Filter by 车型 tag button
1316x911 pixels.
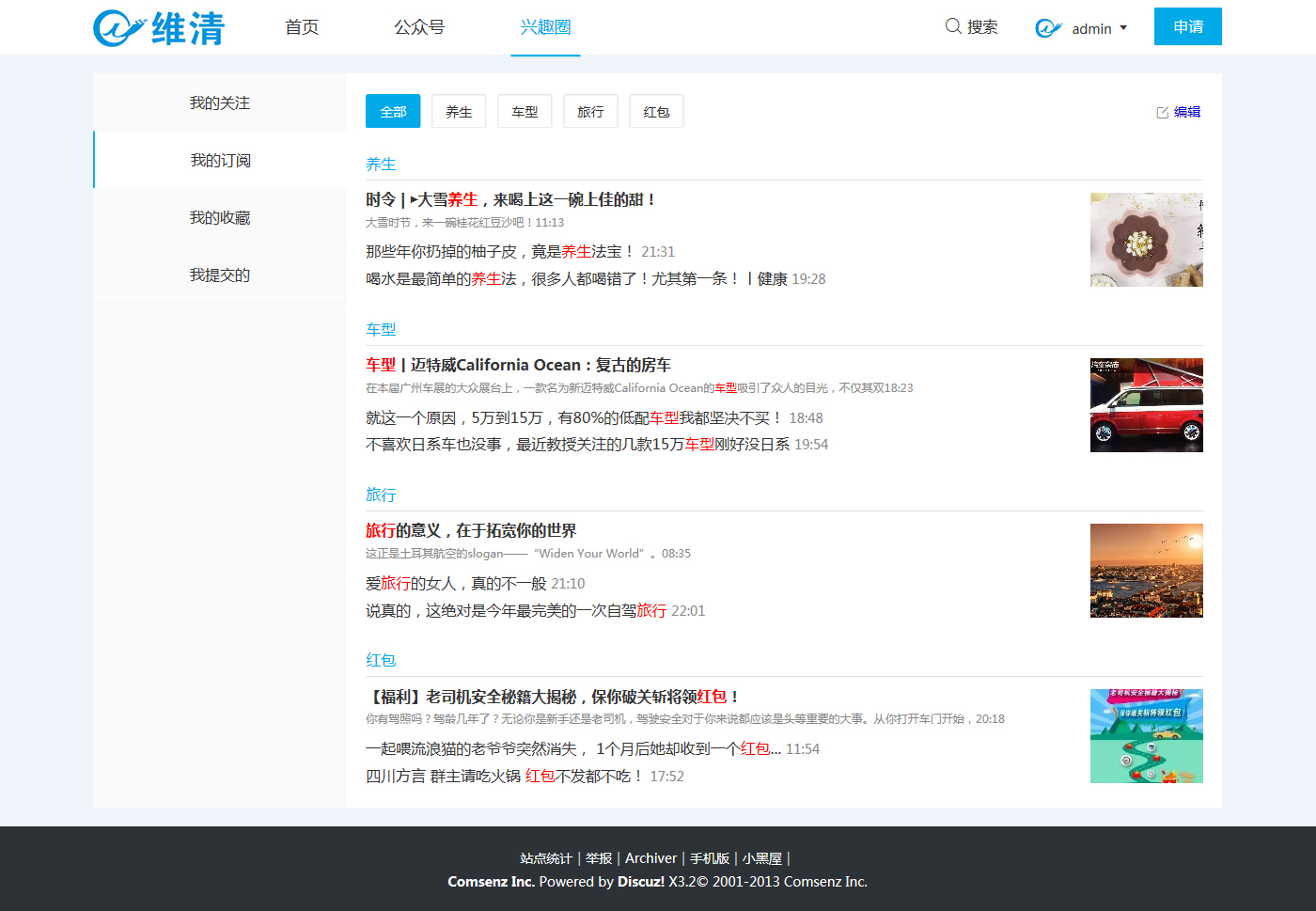tap(525, 111)
